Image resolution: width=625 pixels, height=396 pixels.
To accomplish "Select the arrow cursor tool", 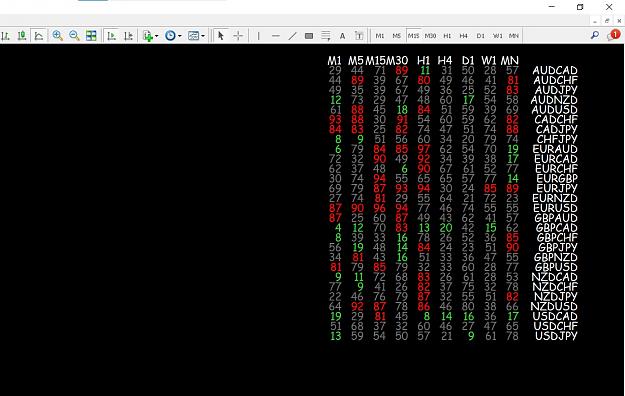I will coord(220,36).
